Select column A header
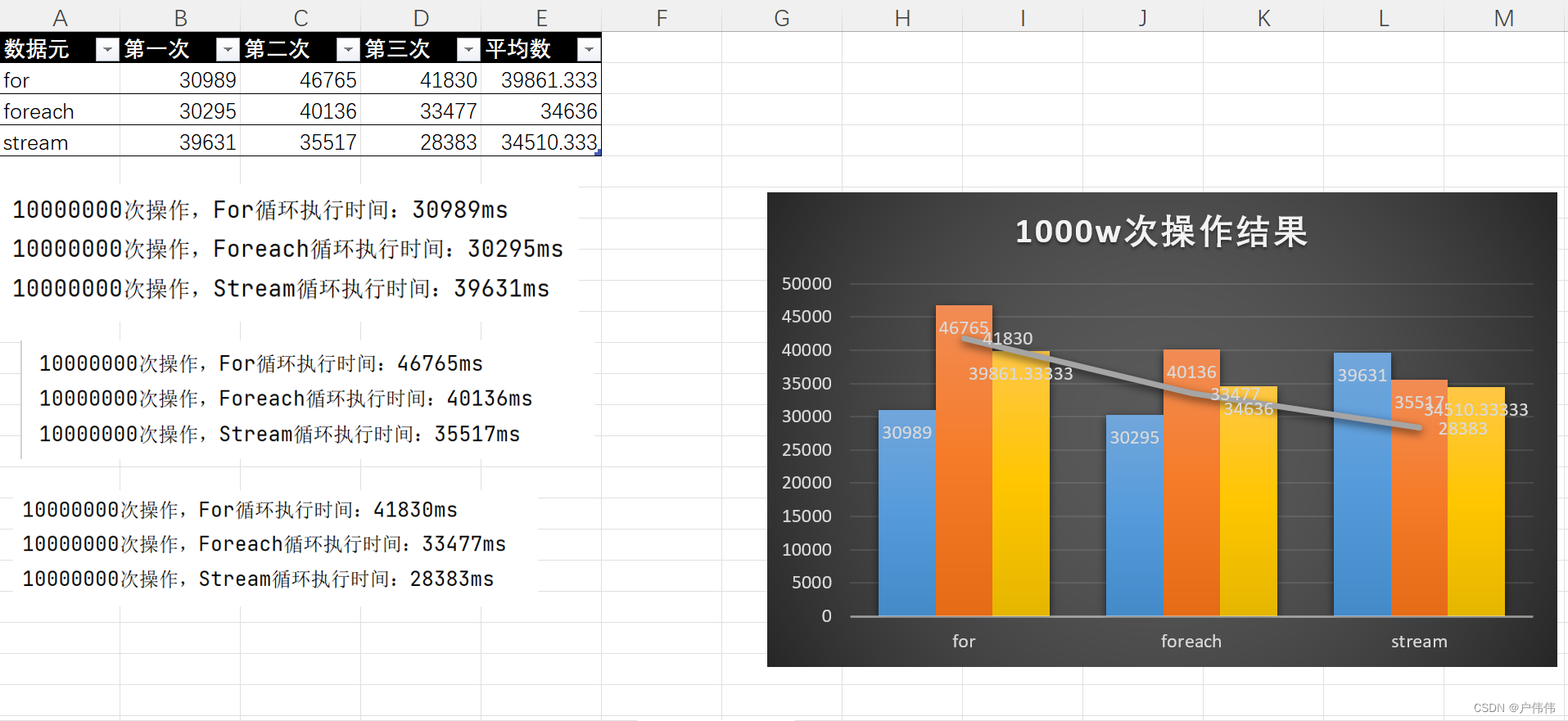The image size is (1568, 721). (x=60, y=18)
